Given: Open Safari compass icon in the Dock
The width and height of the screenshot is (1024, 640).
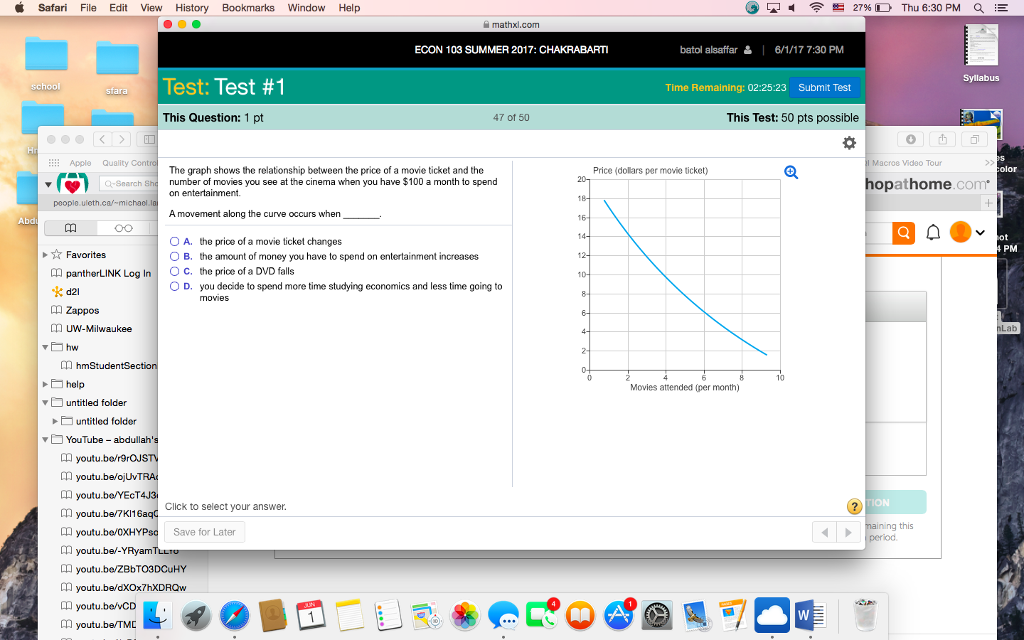Looking at the screenshot, I should [234, 615].
